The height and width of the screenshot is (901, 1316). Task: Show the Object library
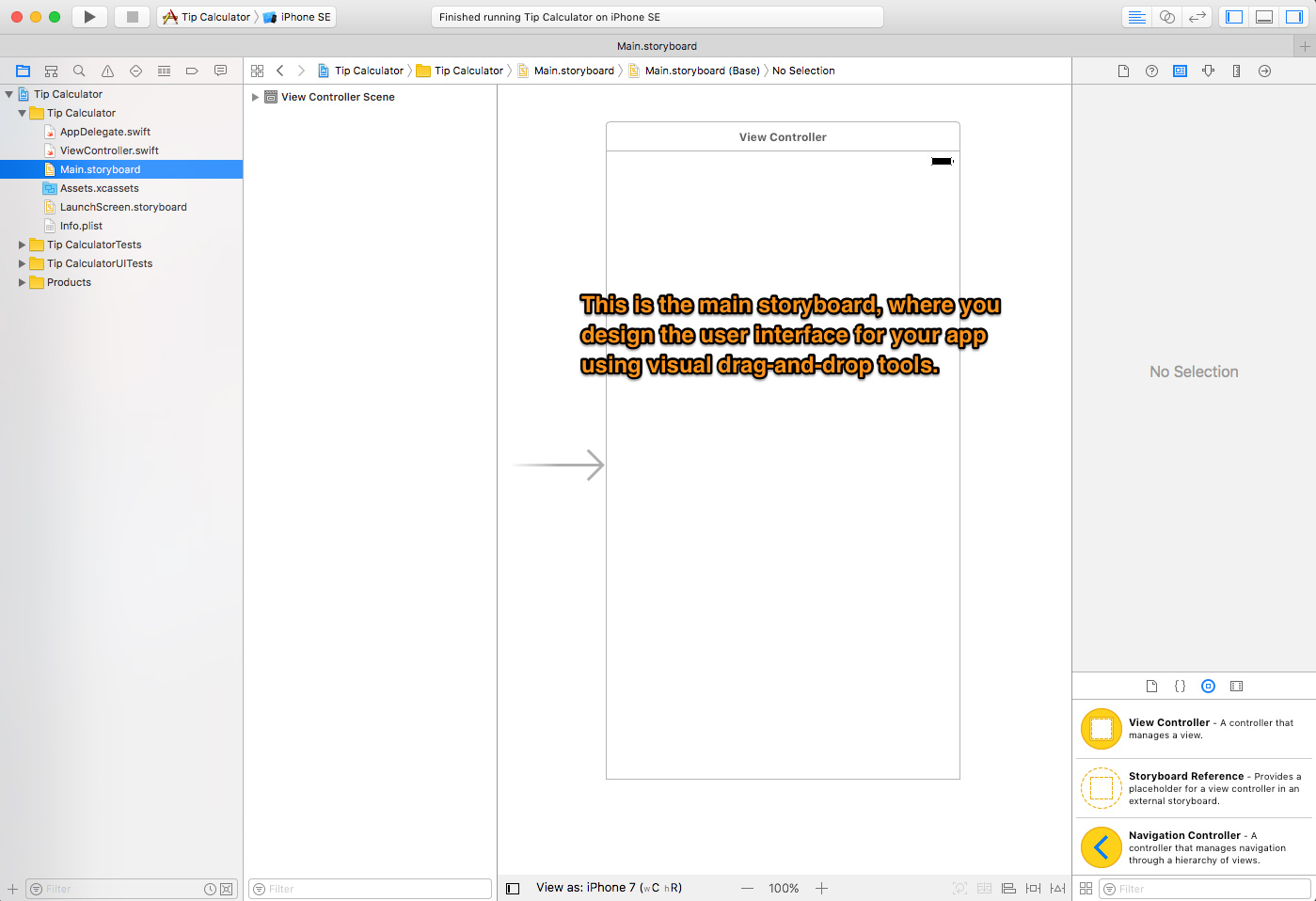(x=1208, y=686)
